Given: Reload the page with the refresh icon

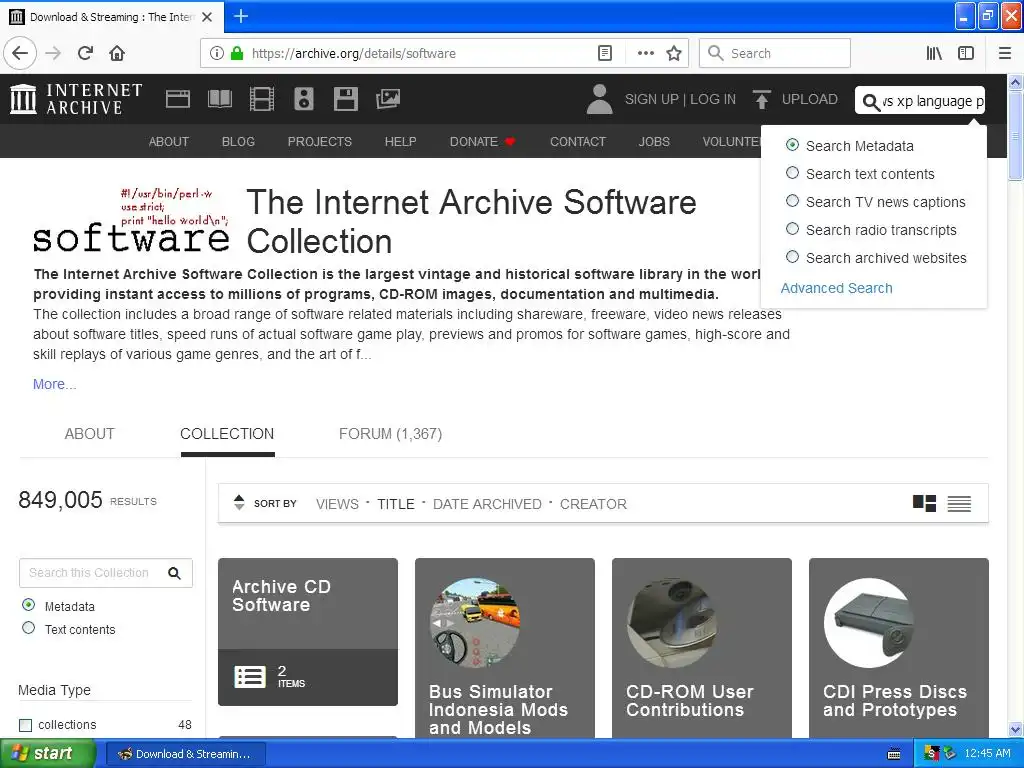Looking at the screenshot, I should click(x=86, y=53).
